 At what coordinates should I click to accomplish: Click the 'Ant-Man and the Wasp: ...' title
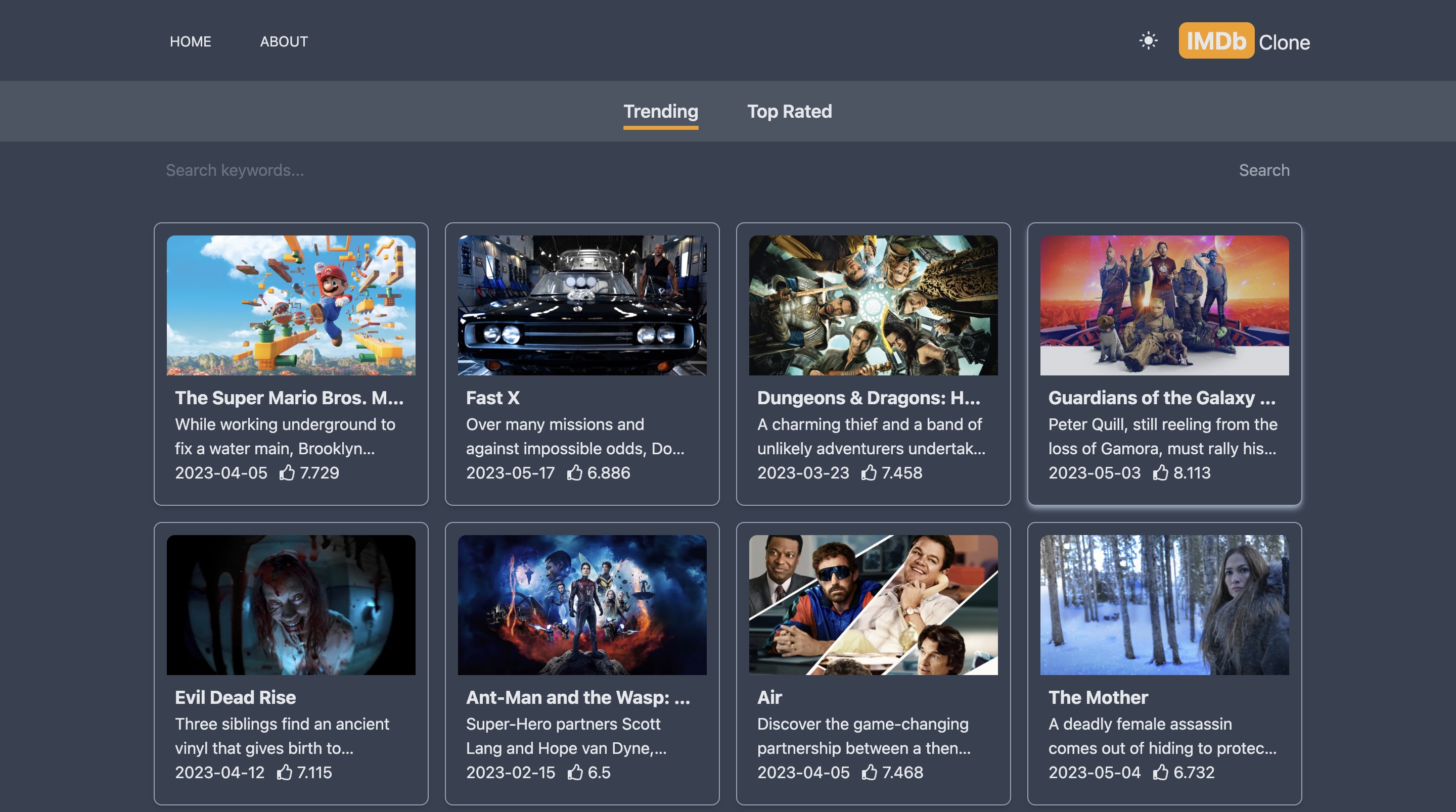click(578, 697)
